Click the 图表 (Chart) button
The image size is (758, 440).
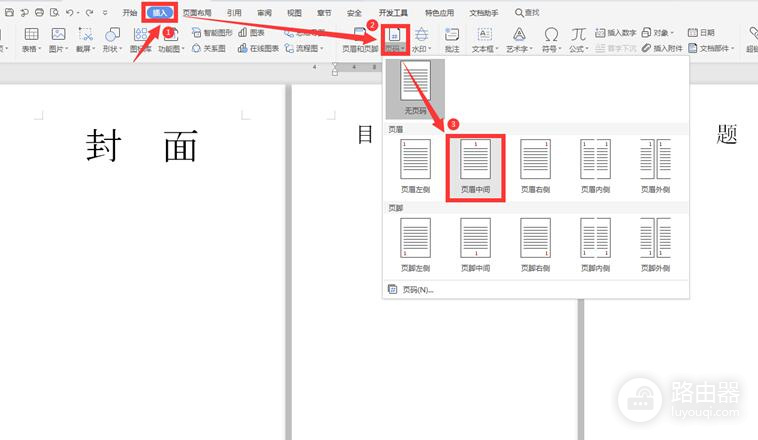tap(251, 32)
